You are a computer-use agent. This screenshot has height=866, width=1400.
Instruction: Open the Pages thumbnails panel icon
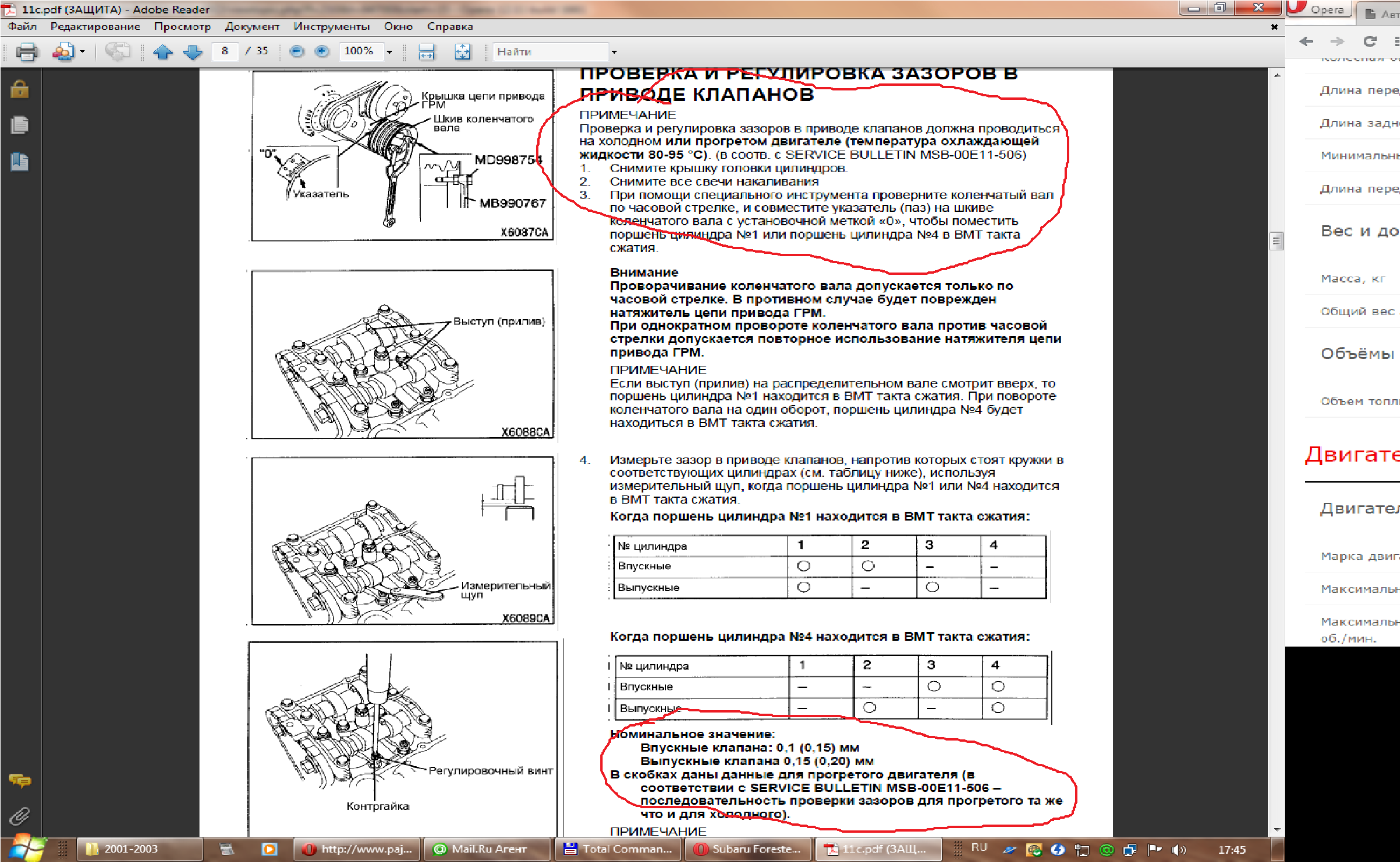(x=19, y=125)
